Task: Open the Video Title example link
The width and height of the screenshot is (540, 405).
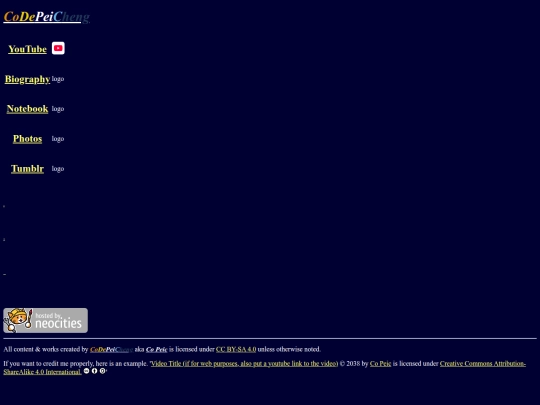Action: pos(244,364)
